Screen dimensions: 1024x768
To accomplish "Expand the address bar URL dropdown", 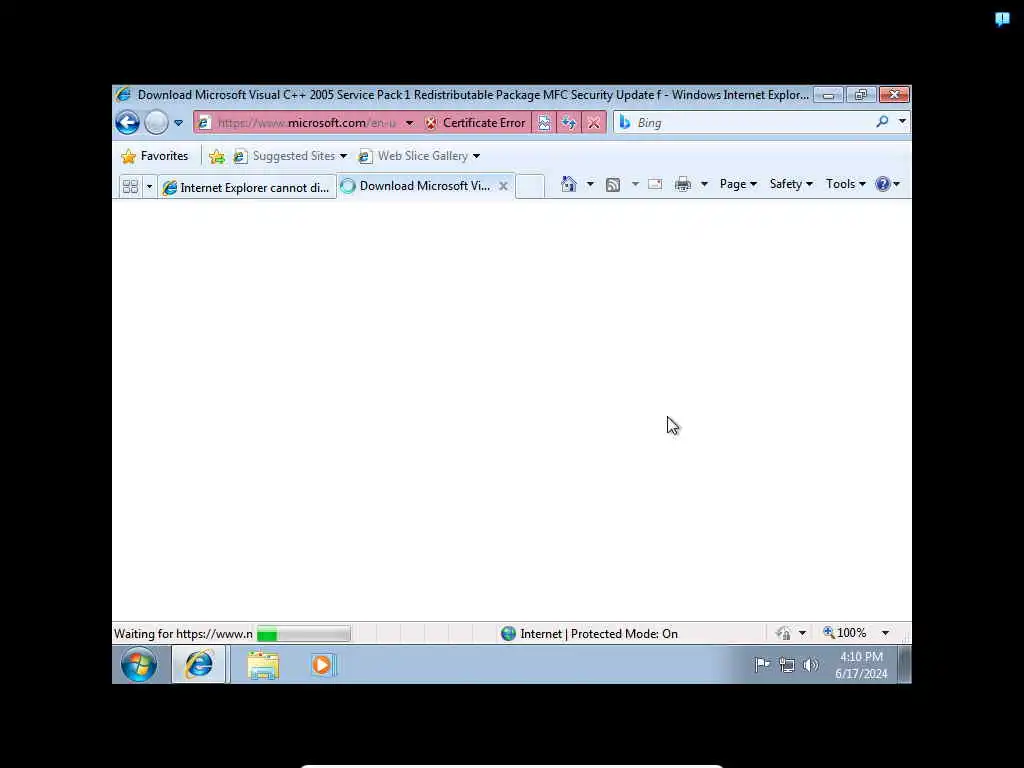I will point(409,123).
